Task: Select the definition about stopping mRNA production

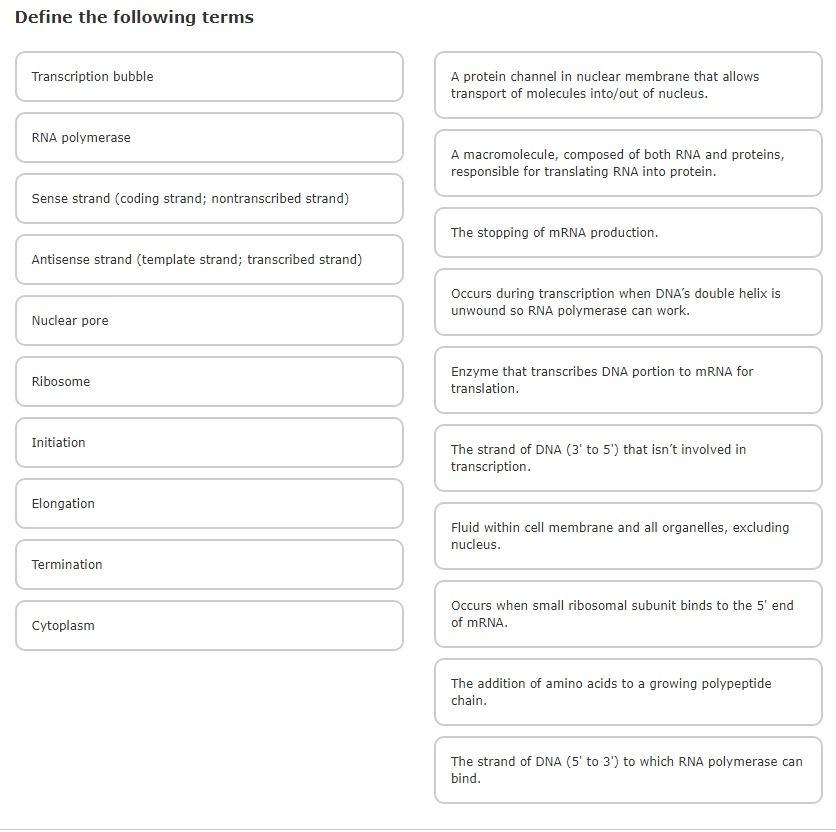Action: click(x=627, y=232)
